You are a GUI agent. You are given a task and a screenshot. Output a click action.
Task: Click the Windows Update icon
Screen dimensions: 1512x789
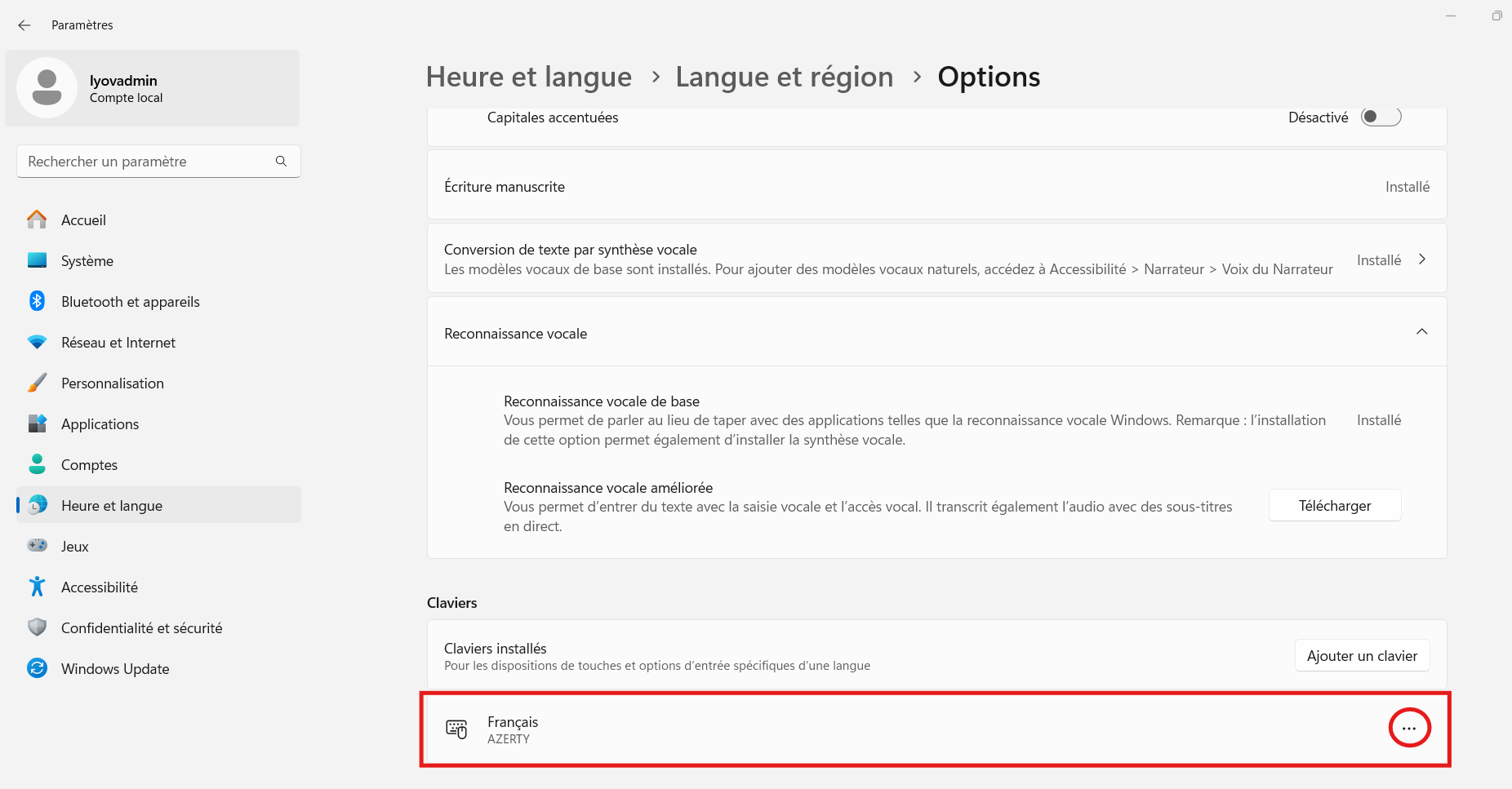tap(37, 668)
